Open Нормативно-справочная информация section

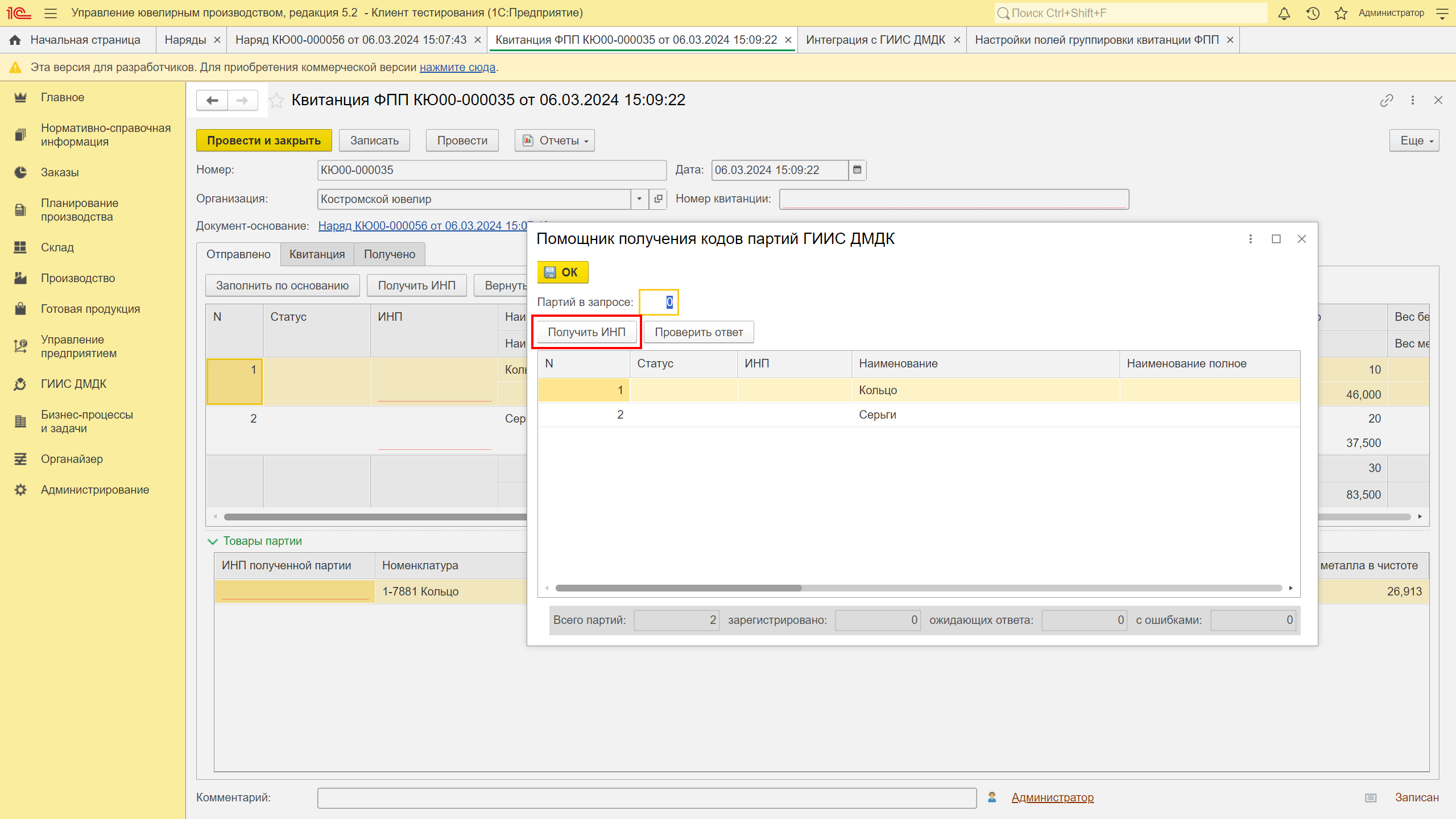(x=106, y=135)
